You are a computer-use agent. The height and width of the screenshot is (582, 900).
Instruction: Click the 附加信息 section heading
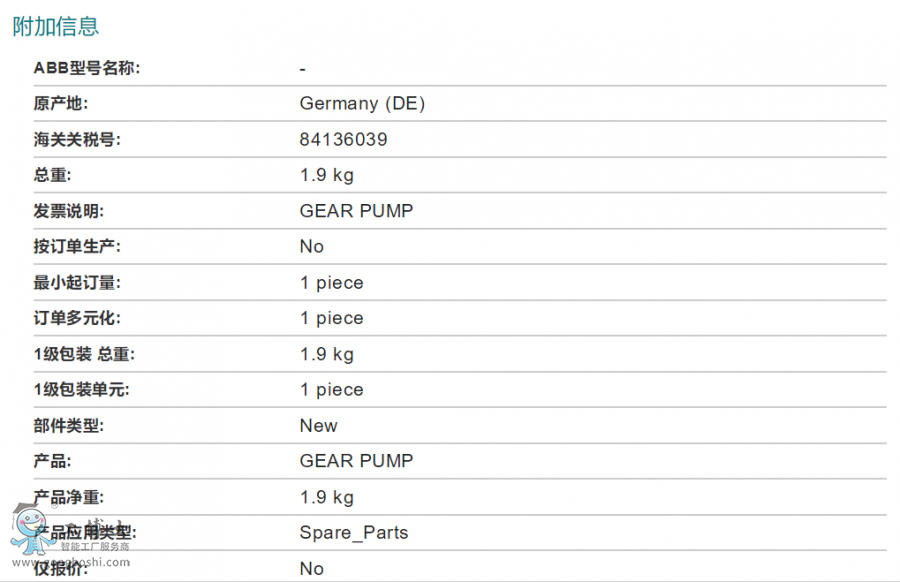click(x=56, y=27)
